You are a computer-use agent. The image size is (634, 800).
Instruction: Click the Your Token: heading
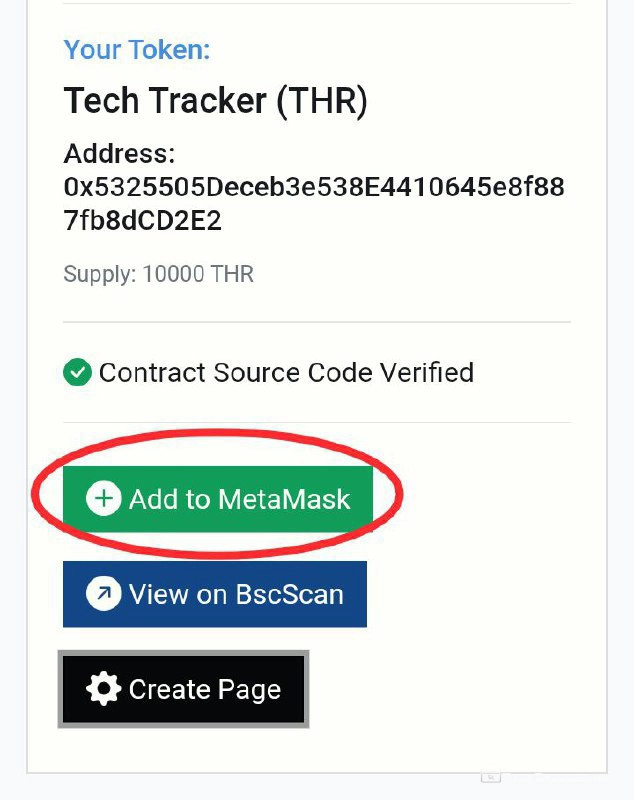137,49
